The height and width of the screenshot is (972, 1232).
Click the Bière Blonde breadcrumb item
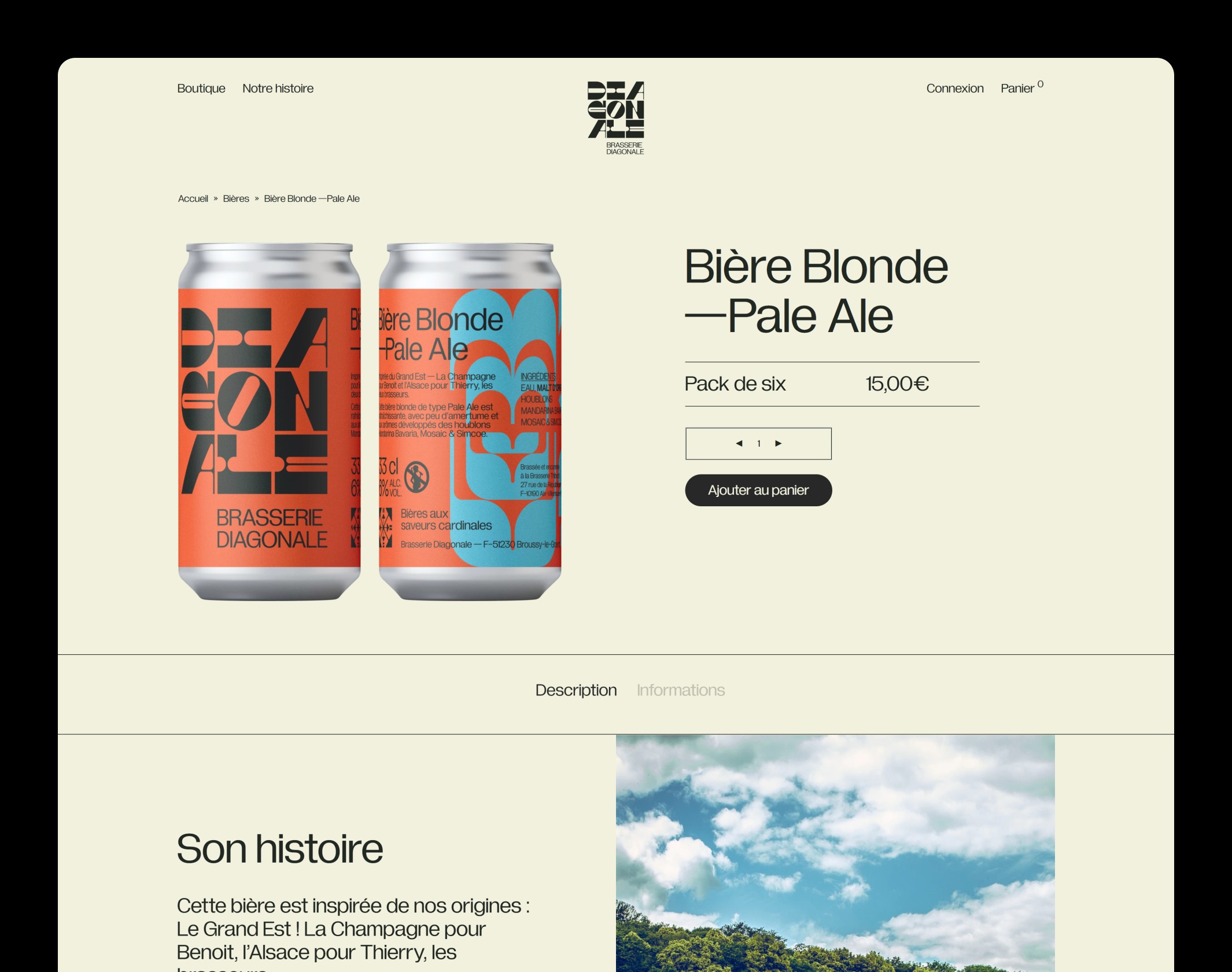click(312, 198)
